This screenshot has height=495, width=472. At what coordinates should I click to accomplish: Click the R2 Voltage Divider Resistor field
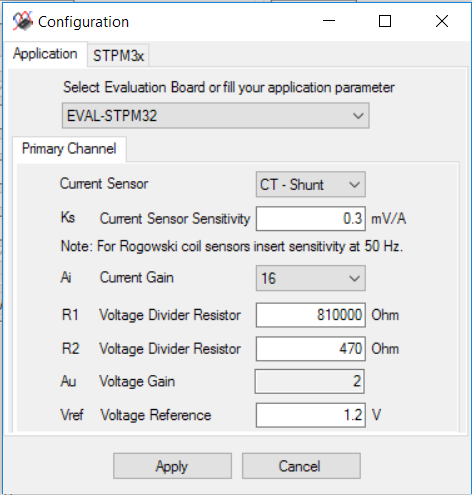311,349
